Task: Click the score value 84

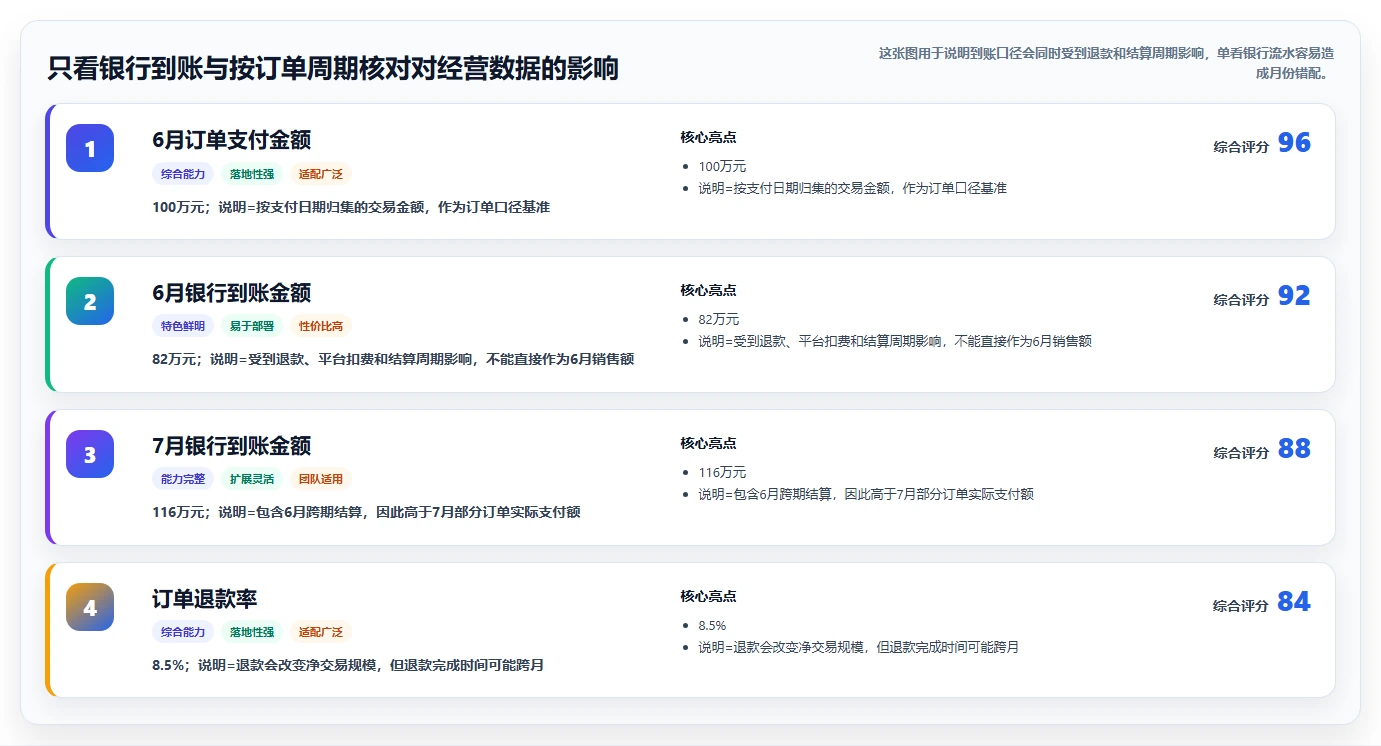Action: (x=1294, y=602)
